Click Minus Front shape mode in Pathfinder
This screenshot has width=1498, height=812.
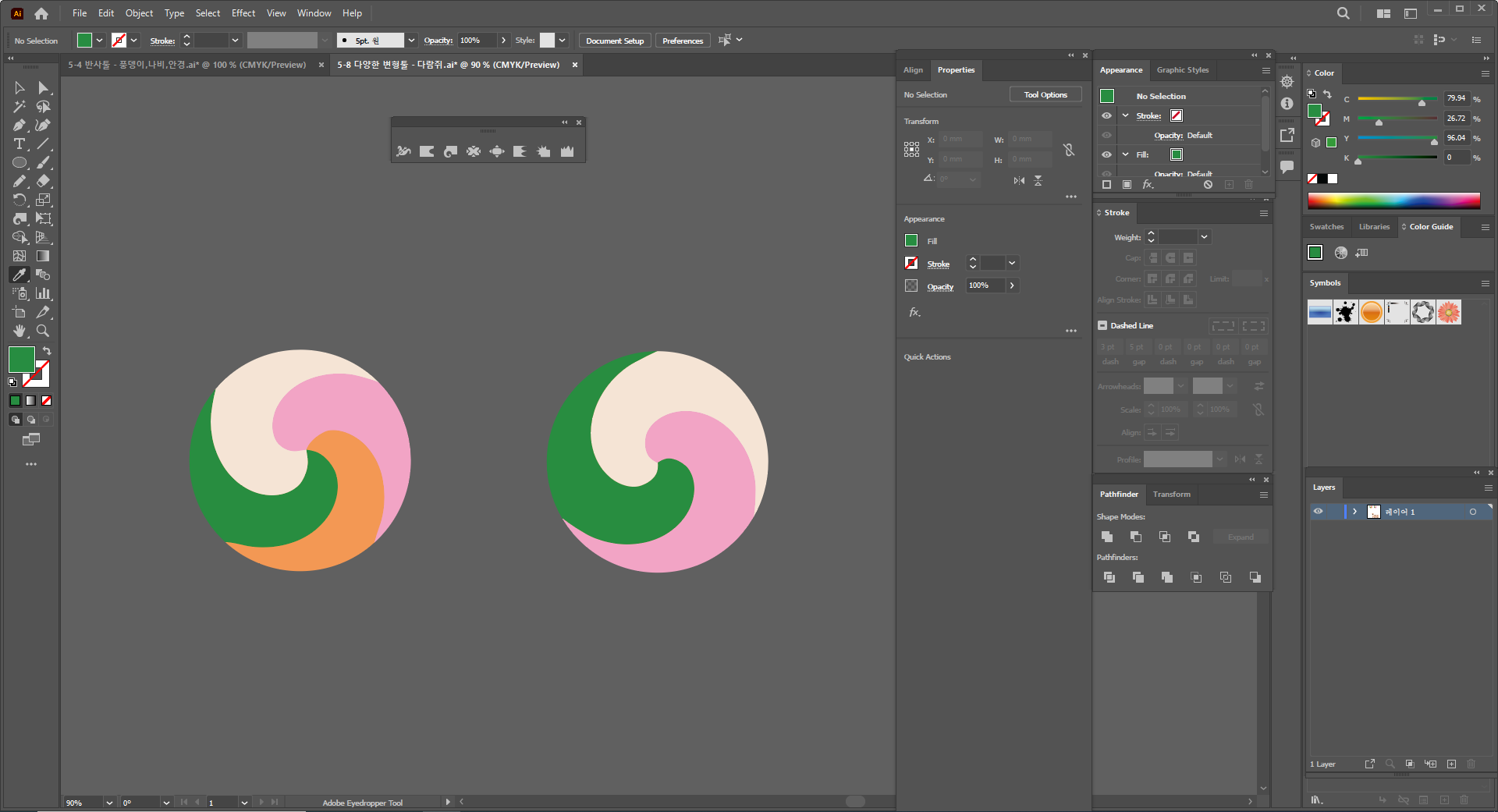[1136, 537]
